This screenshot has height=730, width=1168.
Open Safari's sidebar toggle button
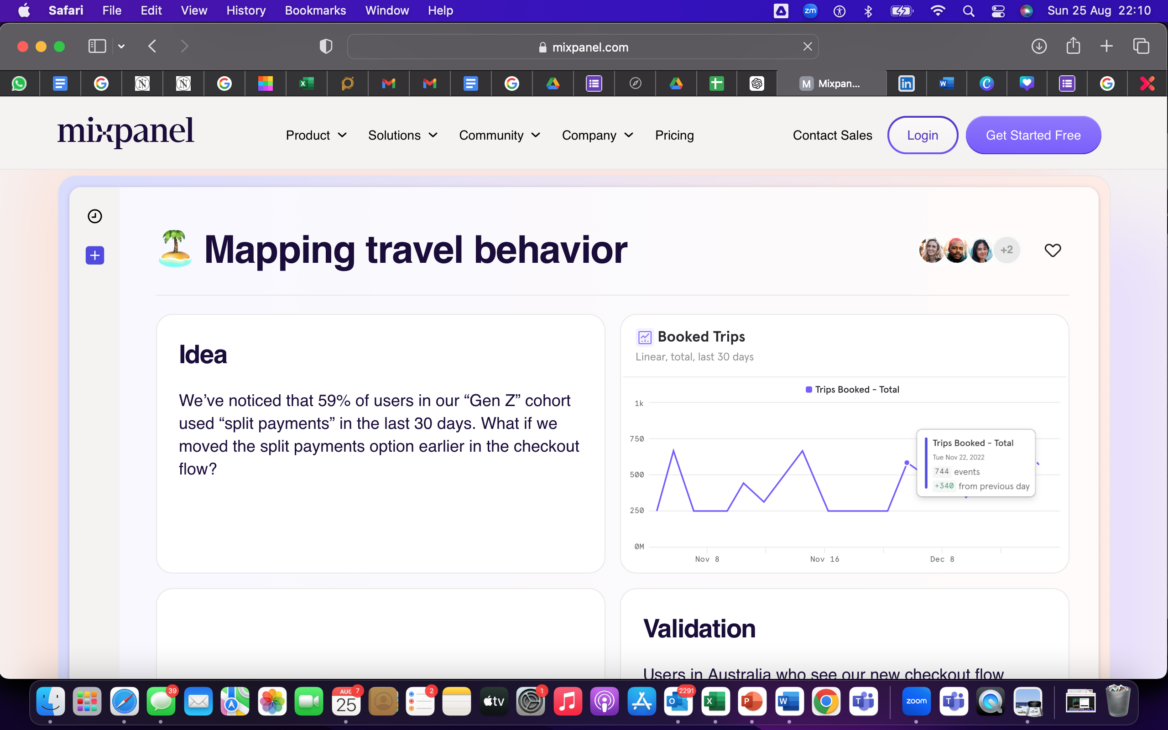pyautogui.click(x=97, y=46)
